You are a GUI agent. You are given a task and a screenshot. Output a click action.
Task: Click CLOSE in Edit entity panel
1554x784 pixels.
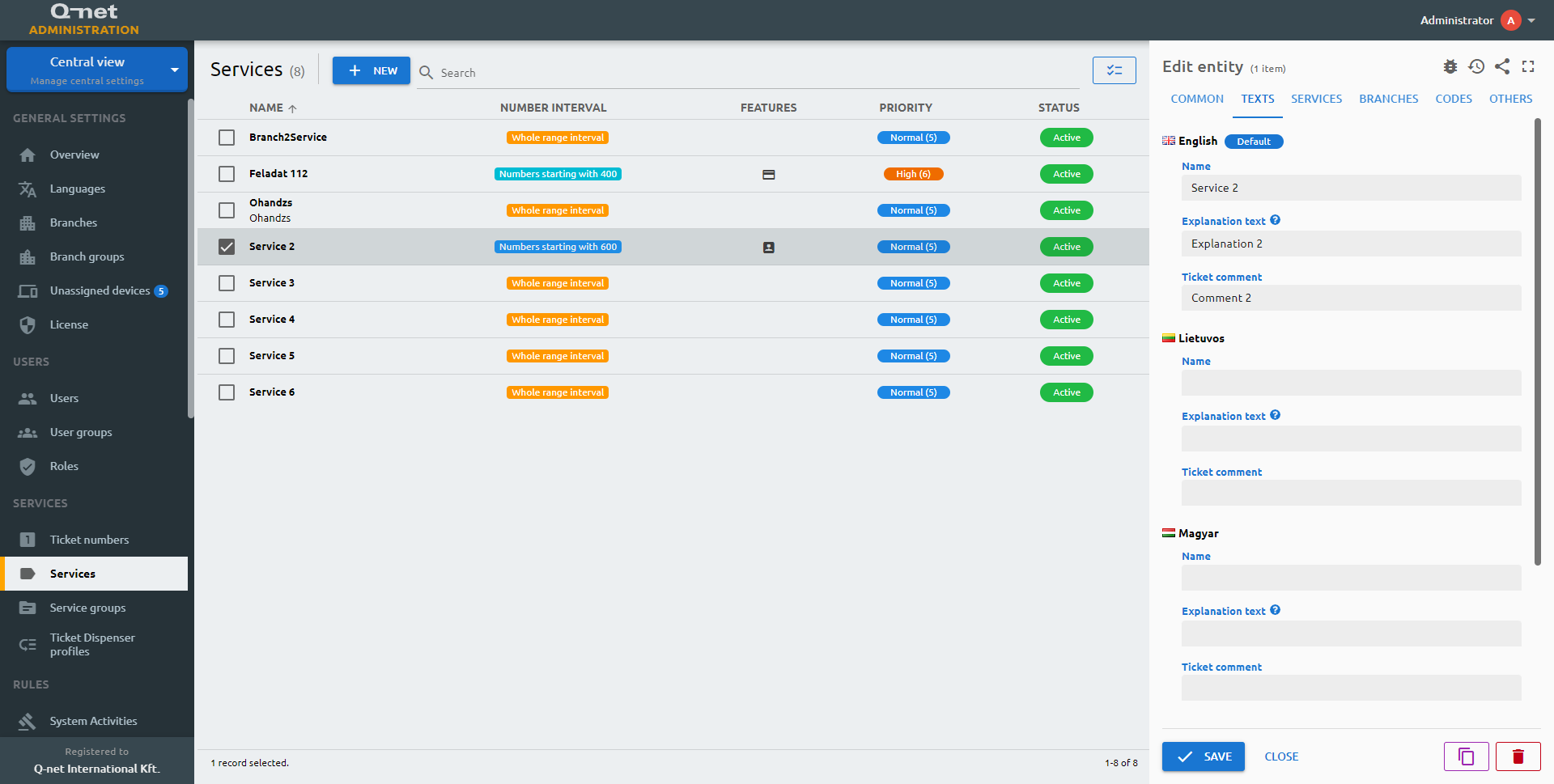coord(1281,756)
